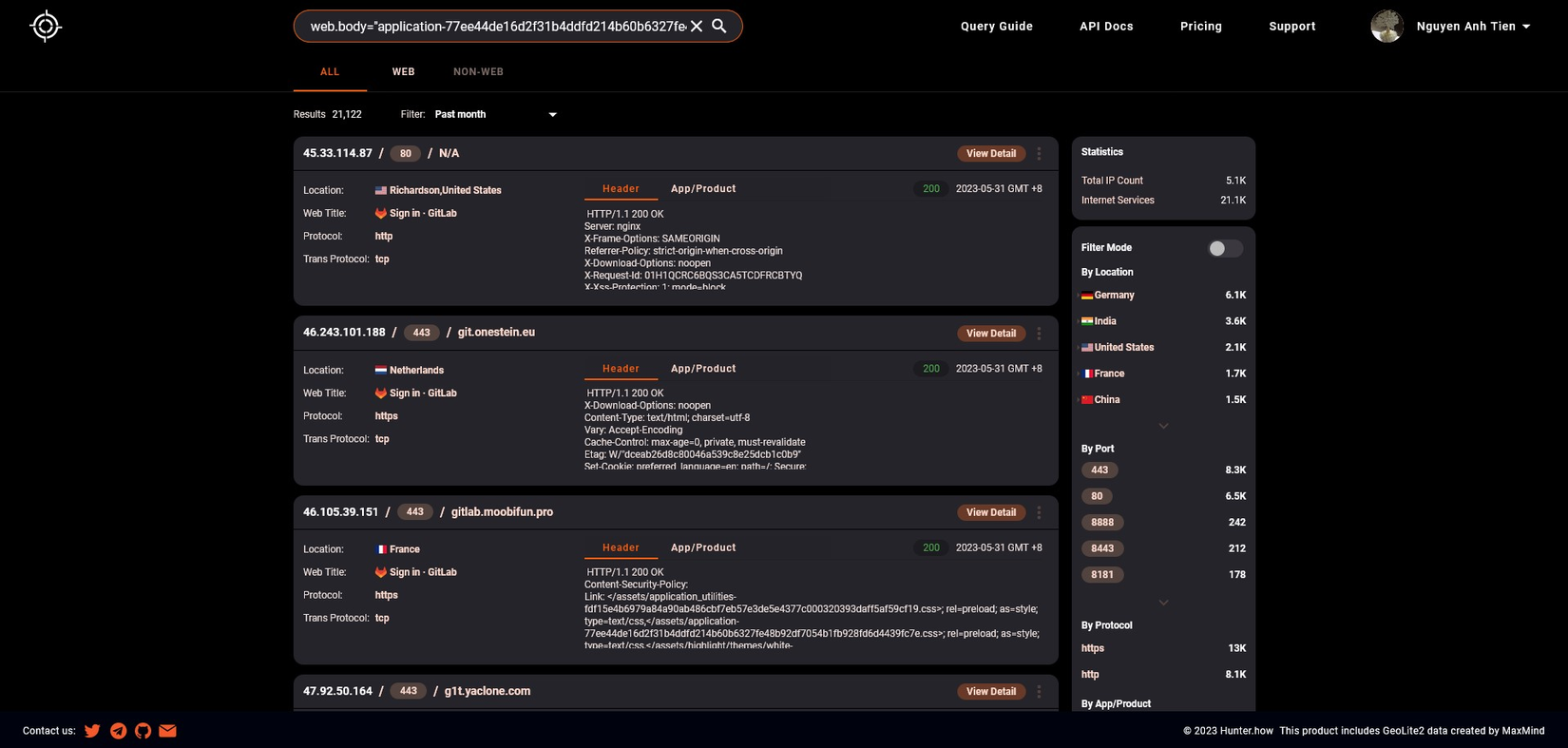Open the Query Guide link
This screenshot has height=748, width=1568.
[997, 27]
